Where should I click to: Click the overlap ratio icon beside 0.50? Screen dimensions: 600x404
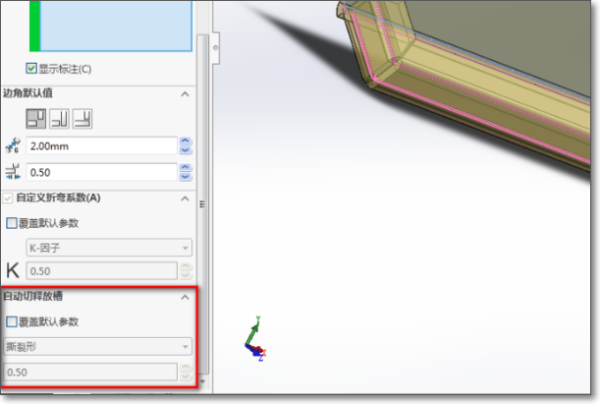[x=13, y=172]
